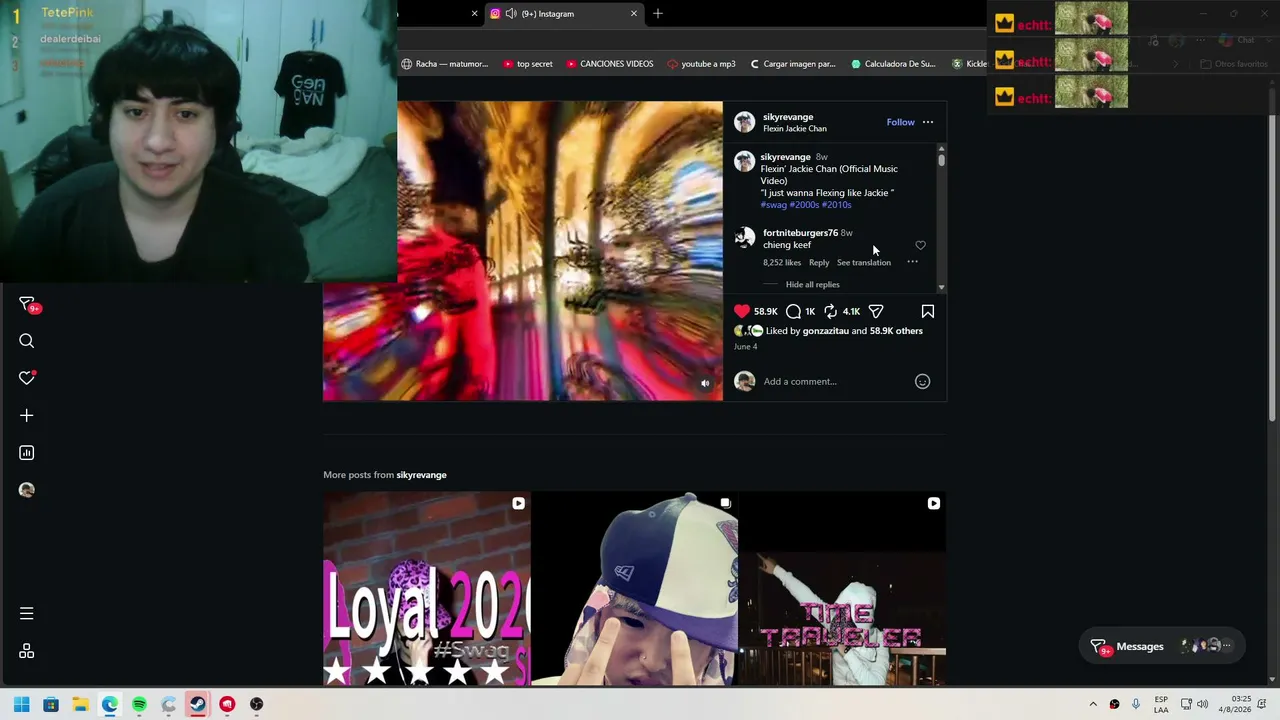The width and height of the screenshot is (1280, 720).
Task: Show hidden system tray icons
Action: [1093, 704]
